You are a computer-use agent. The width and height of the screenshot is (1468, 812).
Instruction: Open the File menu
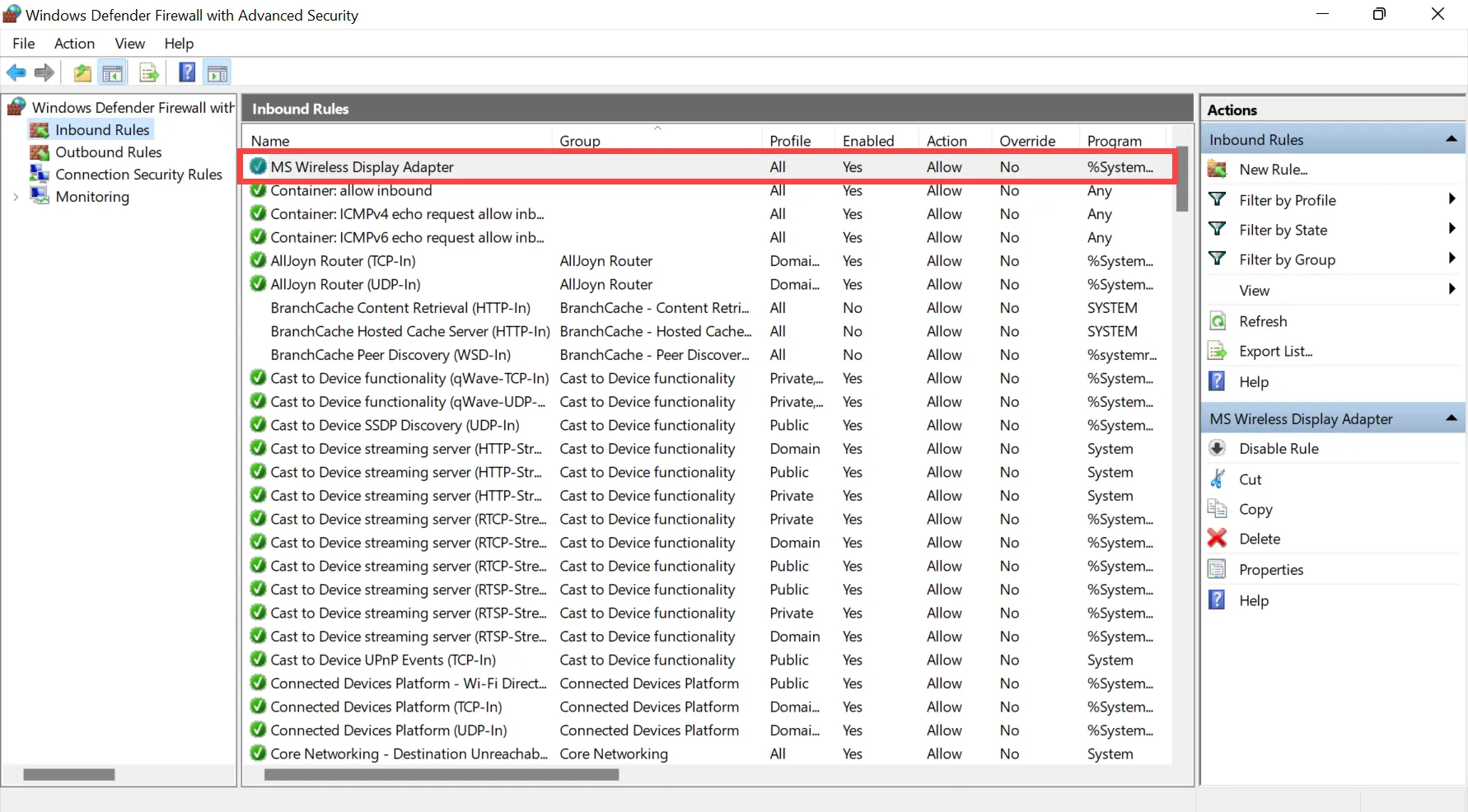[24, 44]
